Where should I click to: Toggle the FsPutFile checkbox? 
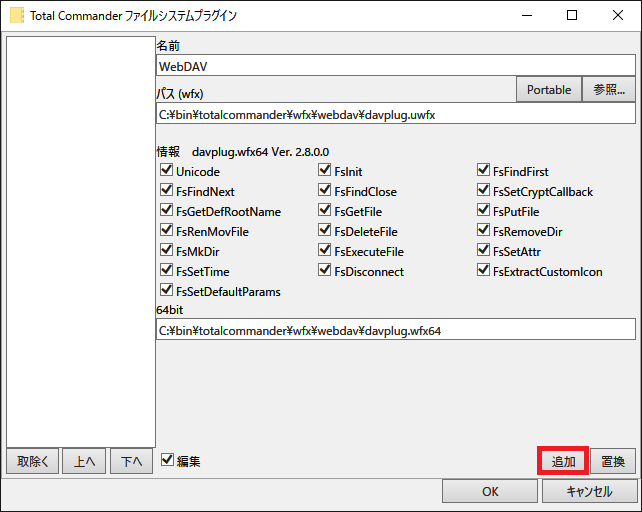tap(483, 210)
